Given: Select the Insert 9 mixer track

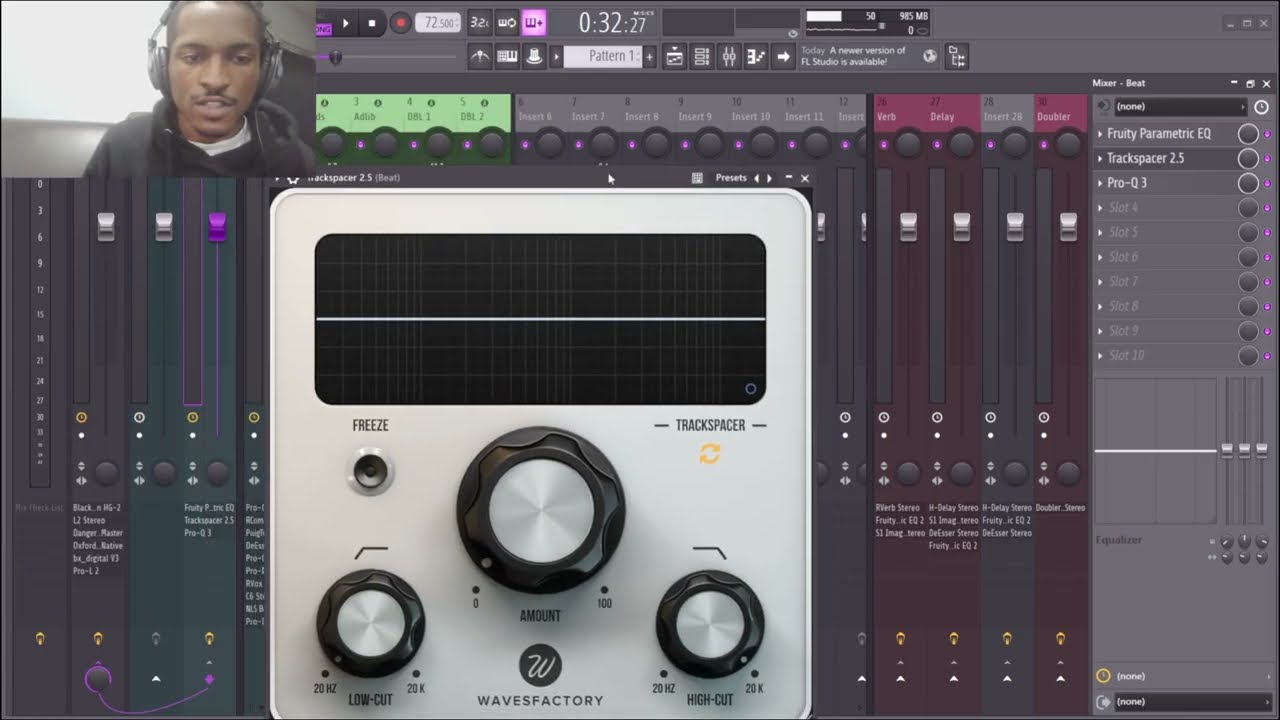Looking at the screenshot, I should [x=695, y=117].
